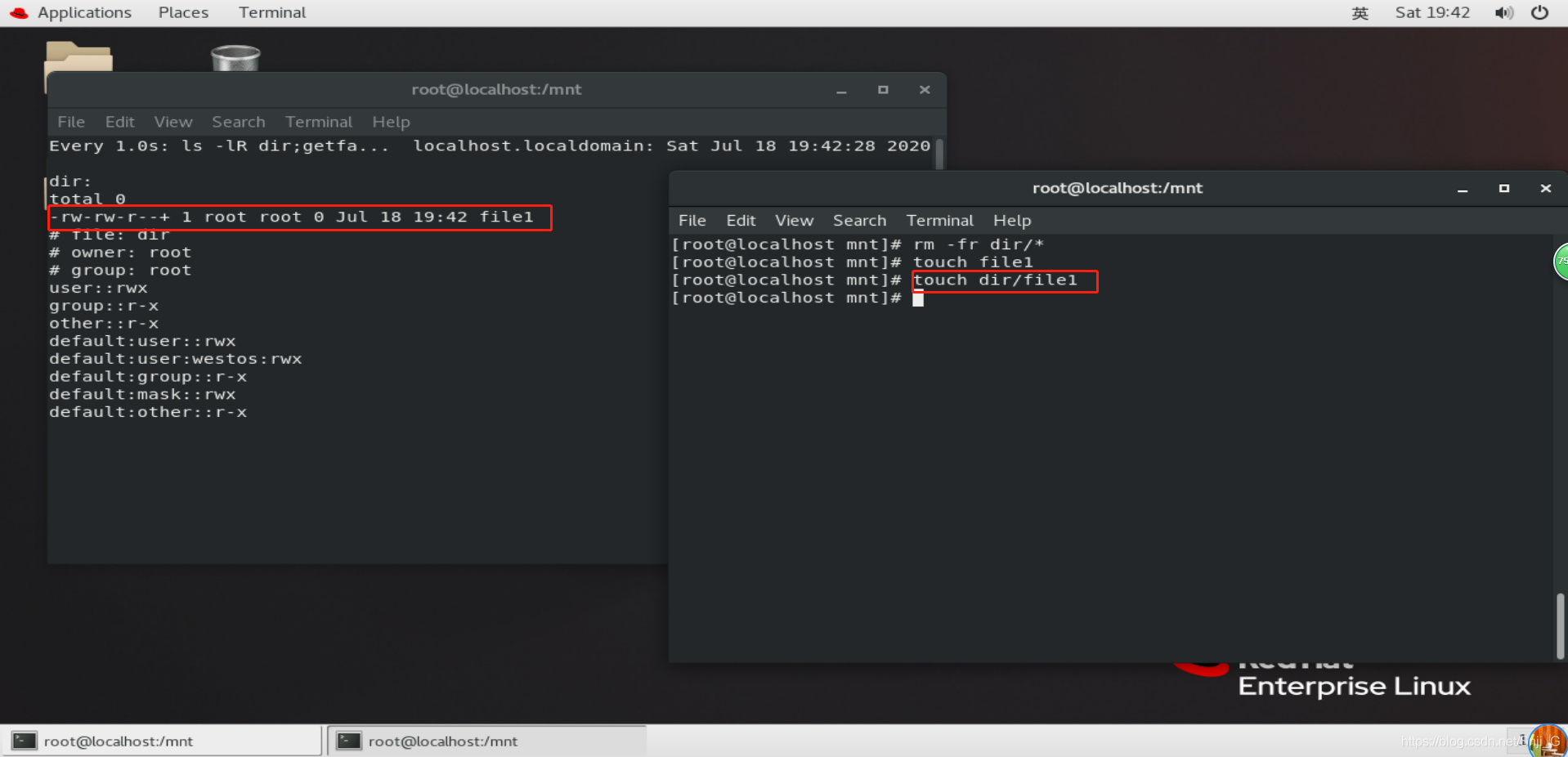Click the command 'touch dir/file1'

995,280
